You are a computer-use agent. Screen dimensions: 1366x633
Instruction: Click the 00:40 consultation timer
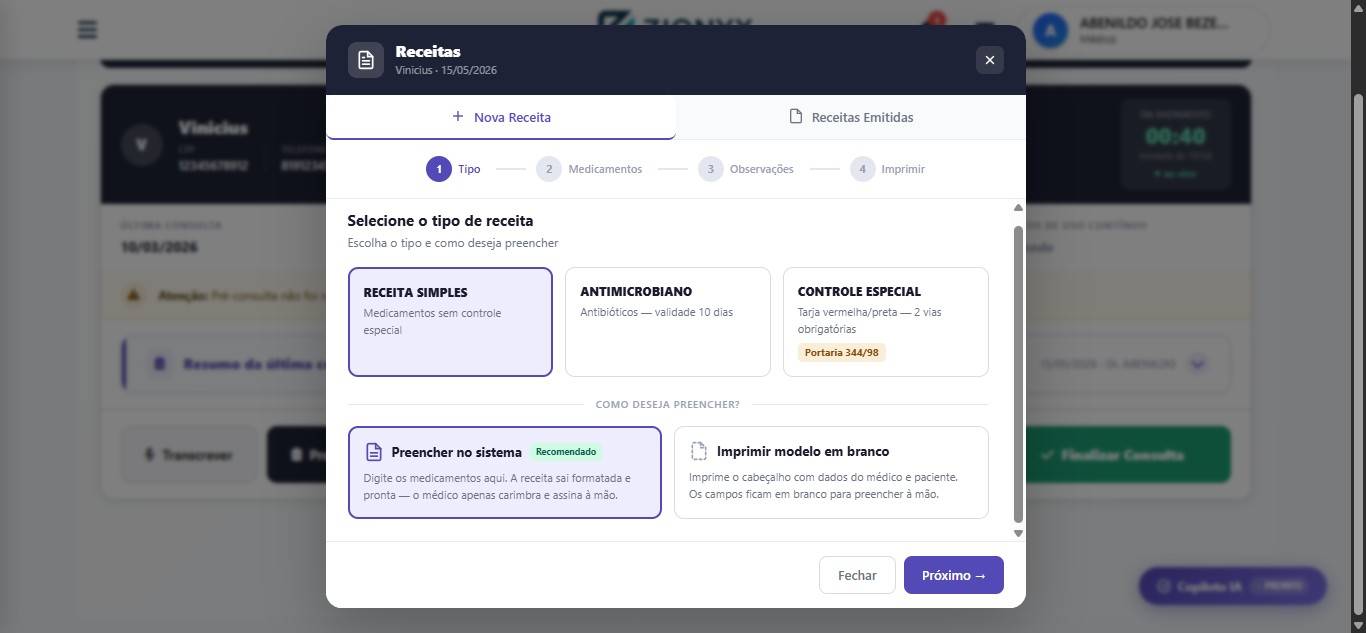pyautogui.click(x=1176, y=136)
